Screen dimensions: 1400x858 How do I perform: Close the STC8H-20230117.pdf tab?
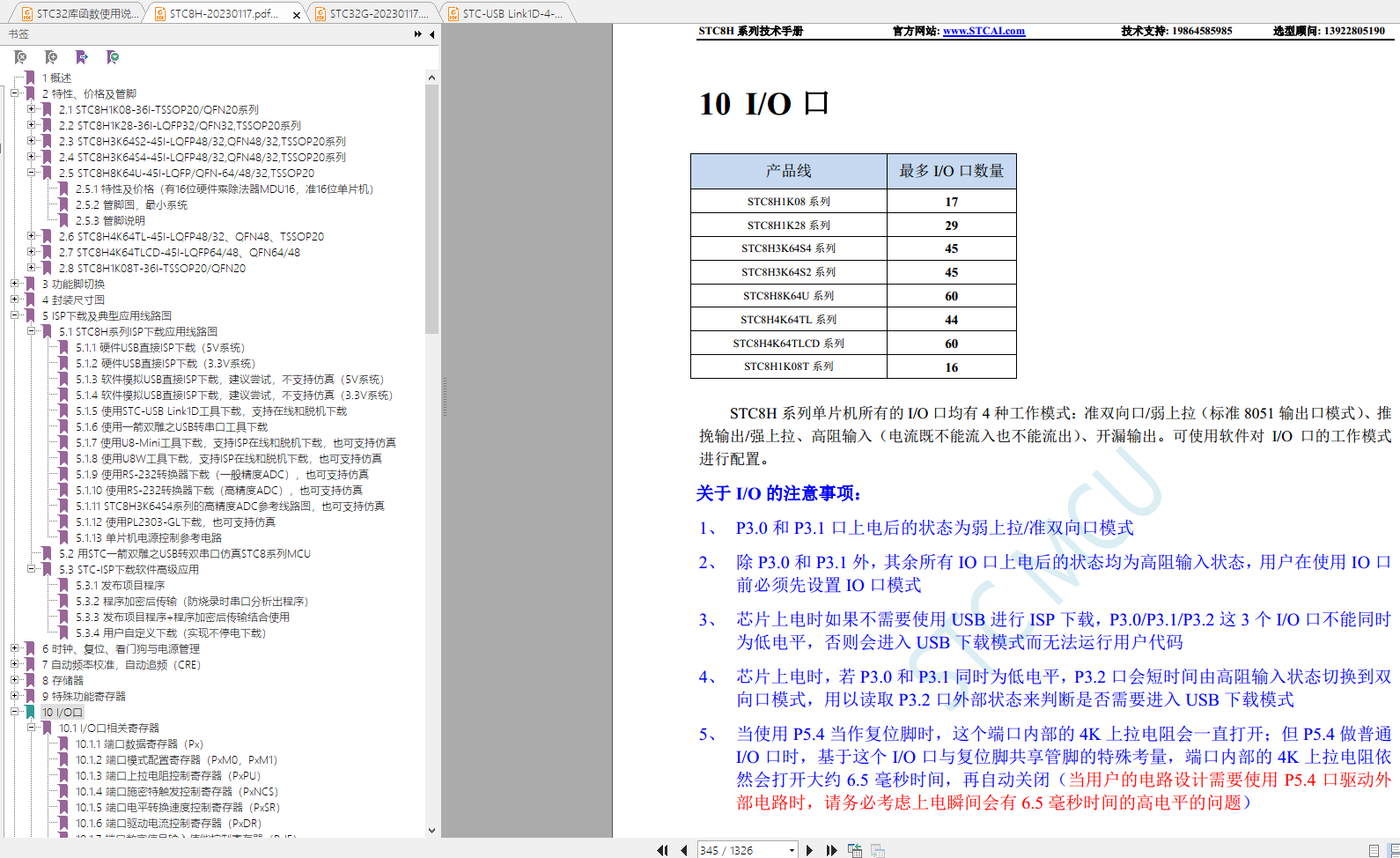[297, 14]
